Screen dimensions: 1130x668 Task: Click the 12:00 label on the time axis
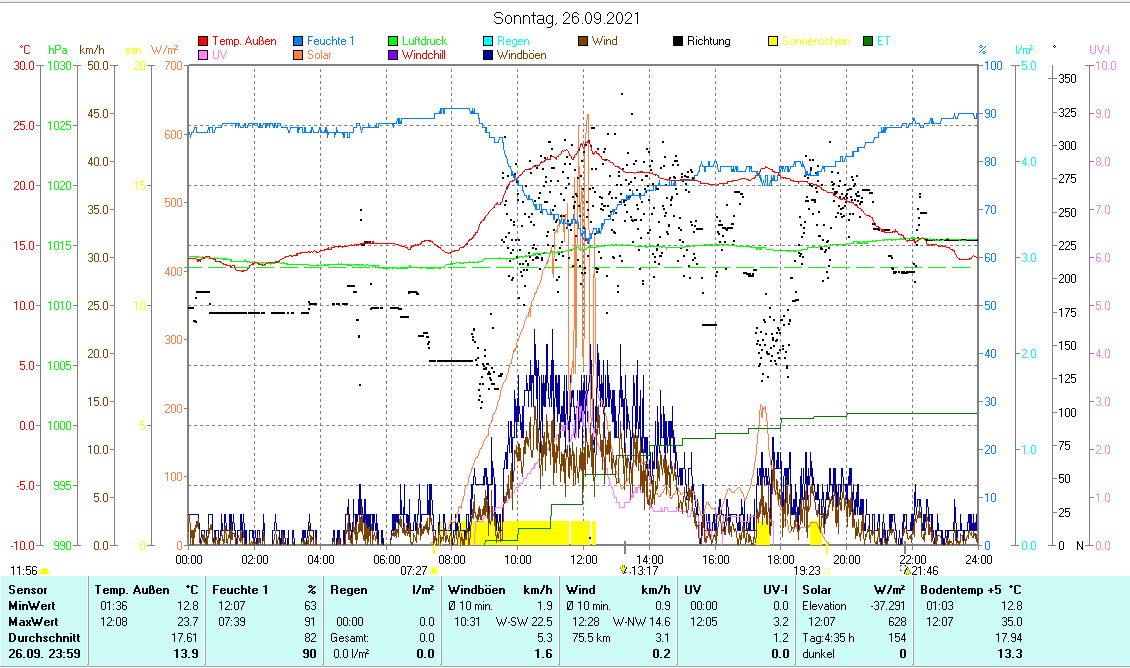(x=583, y=559)
